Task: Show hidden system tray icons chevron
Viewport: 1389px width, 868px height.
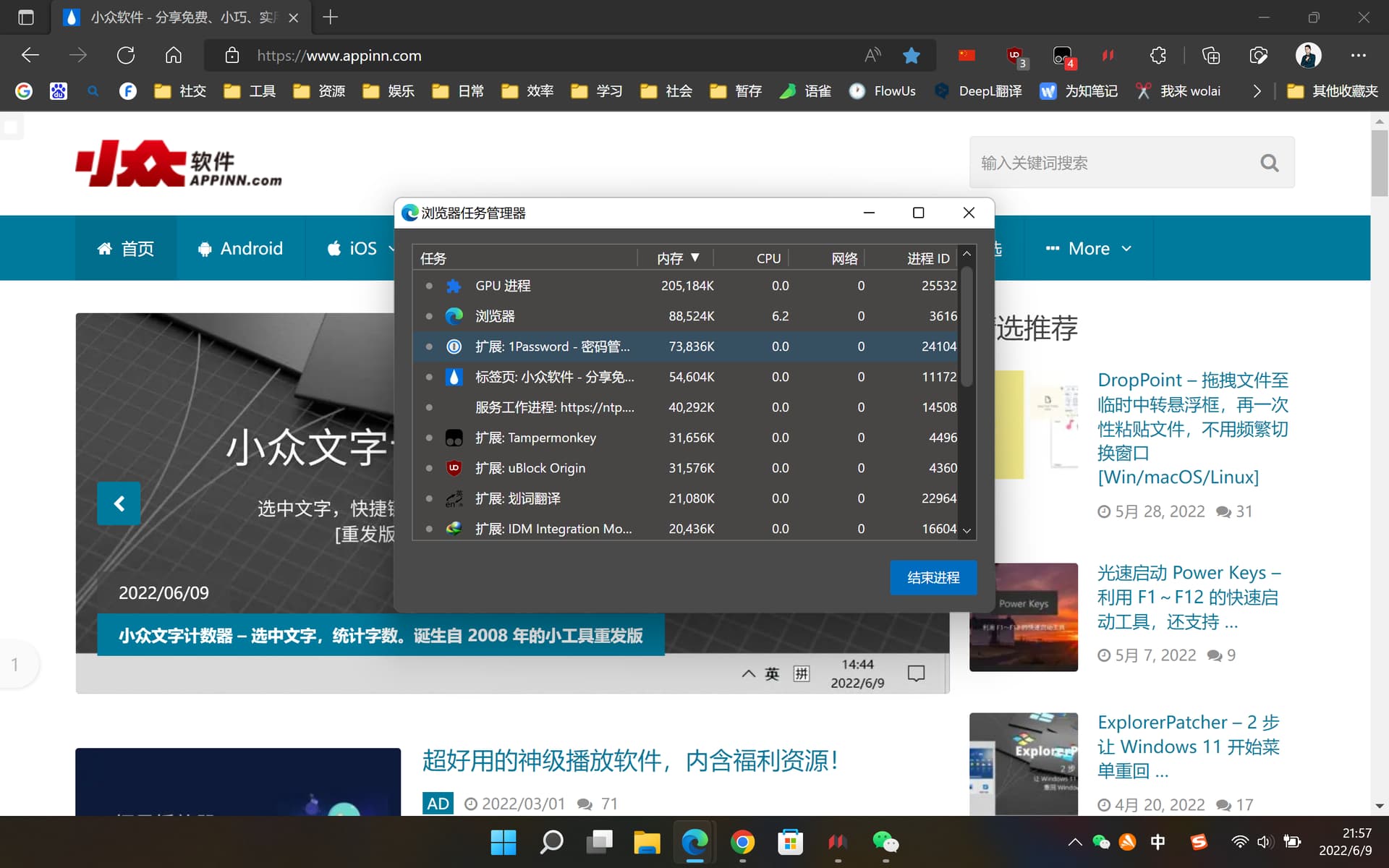Action: pyautogui.click(x=1075, y=842)
